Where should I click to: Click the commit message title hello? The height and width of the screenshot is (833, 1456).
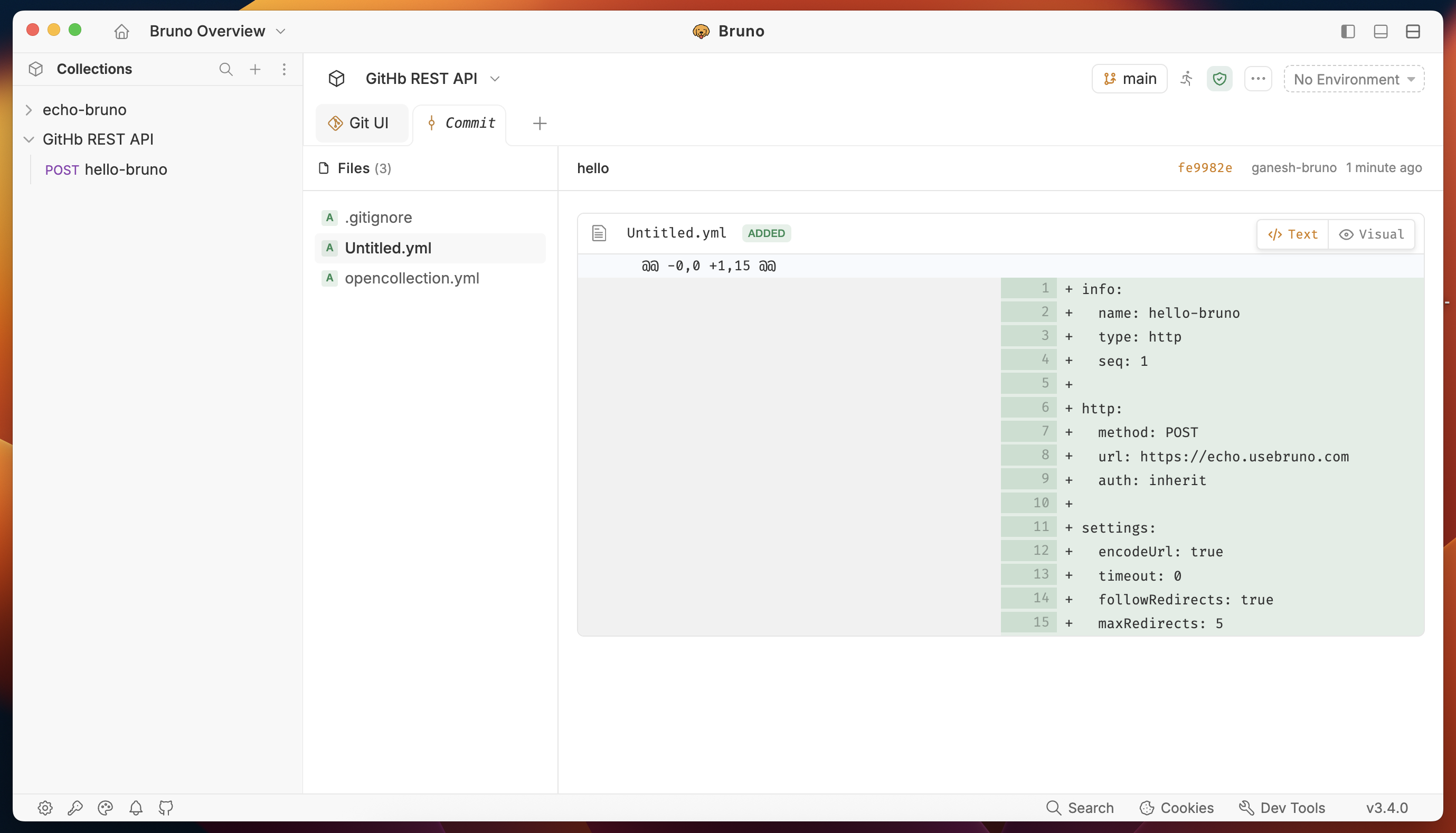tap(593, 168)
